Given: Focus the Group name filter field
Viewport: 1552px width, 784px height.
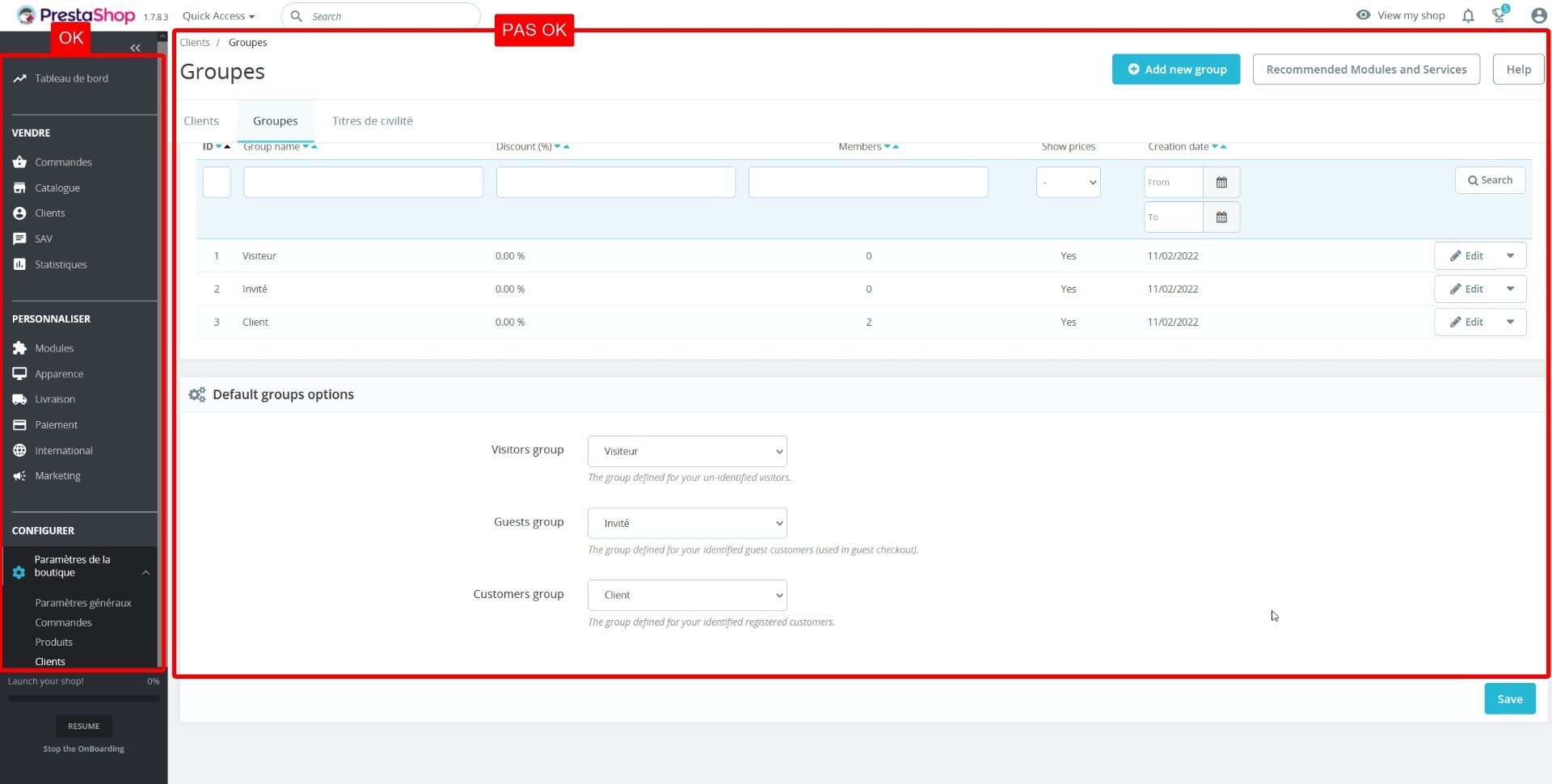Looking at the screenshot, I should pyautogui.click(x=363, y=183).
